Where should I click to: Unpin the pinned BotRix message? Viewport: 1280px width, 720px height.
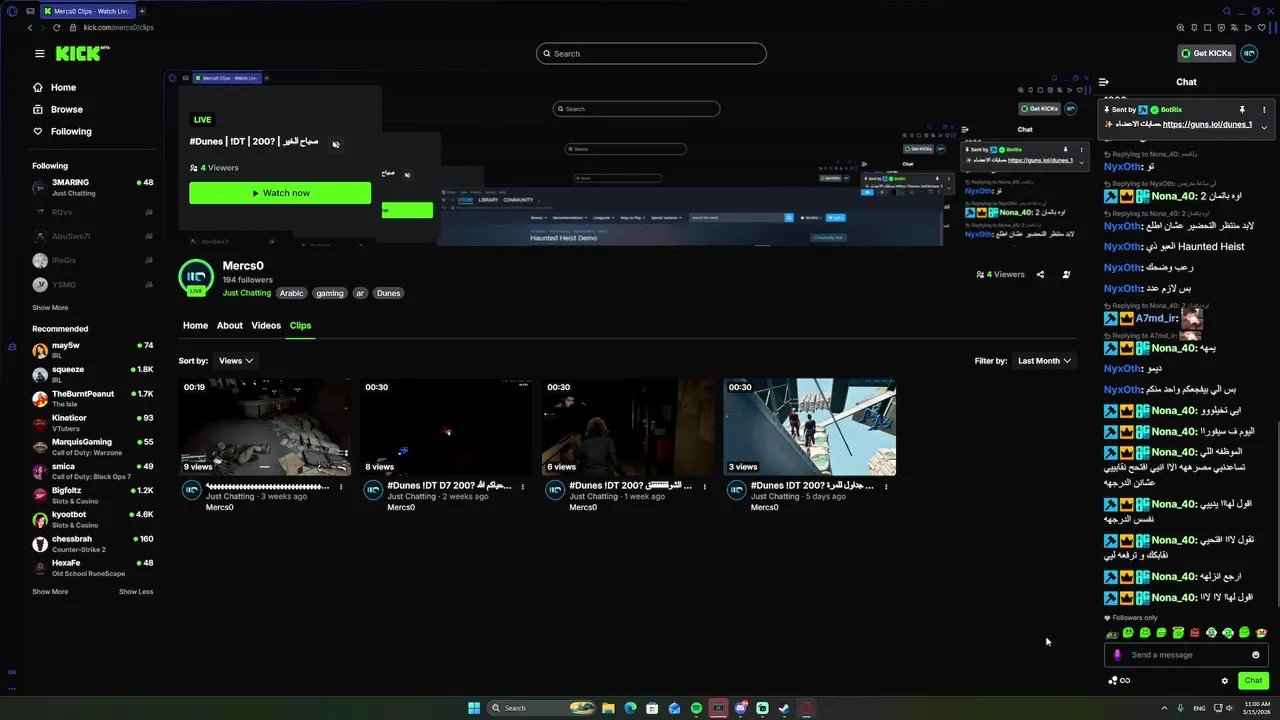click(x=1242, y=109)
